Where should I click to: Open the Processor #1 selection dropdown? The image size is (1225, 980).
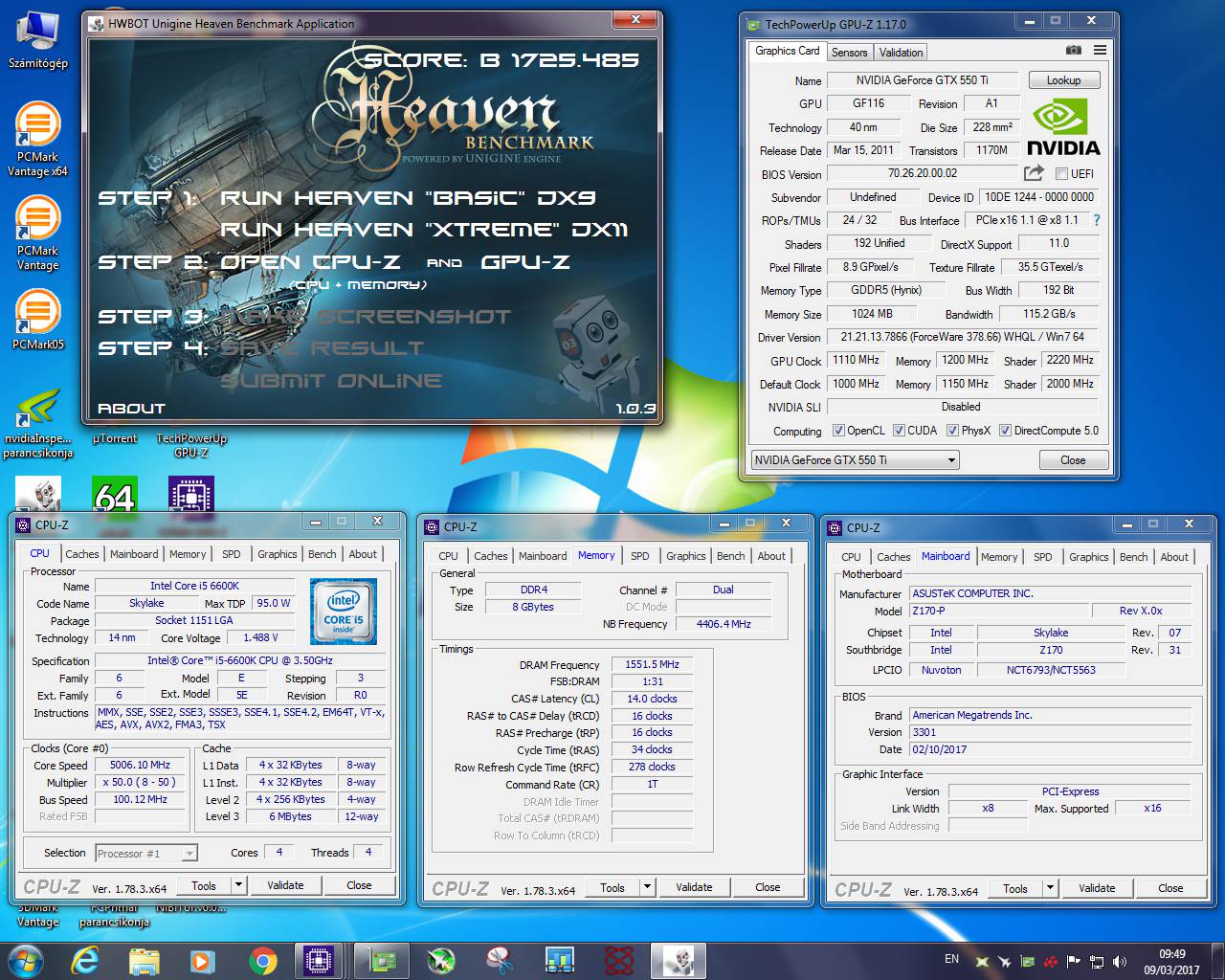tap(146, 853)
